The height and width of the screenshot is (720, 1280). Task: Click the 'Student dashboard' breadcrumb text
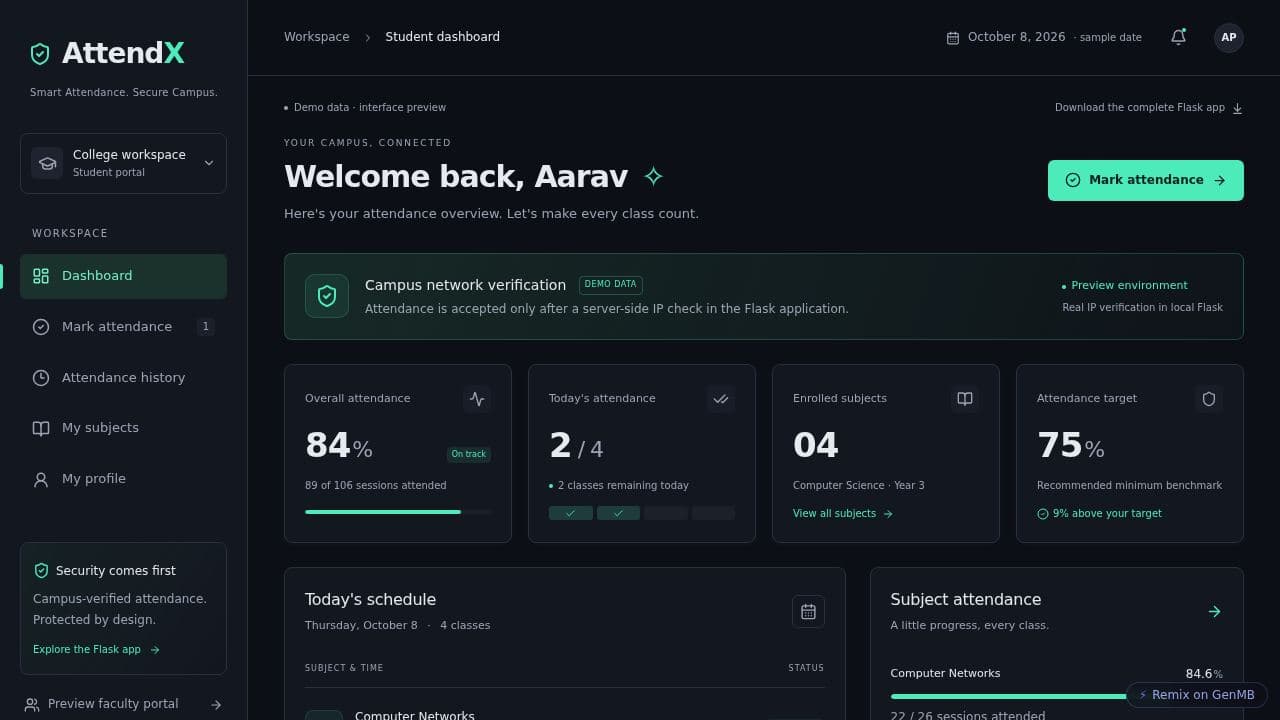click(443, 37)
